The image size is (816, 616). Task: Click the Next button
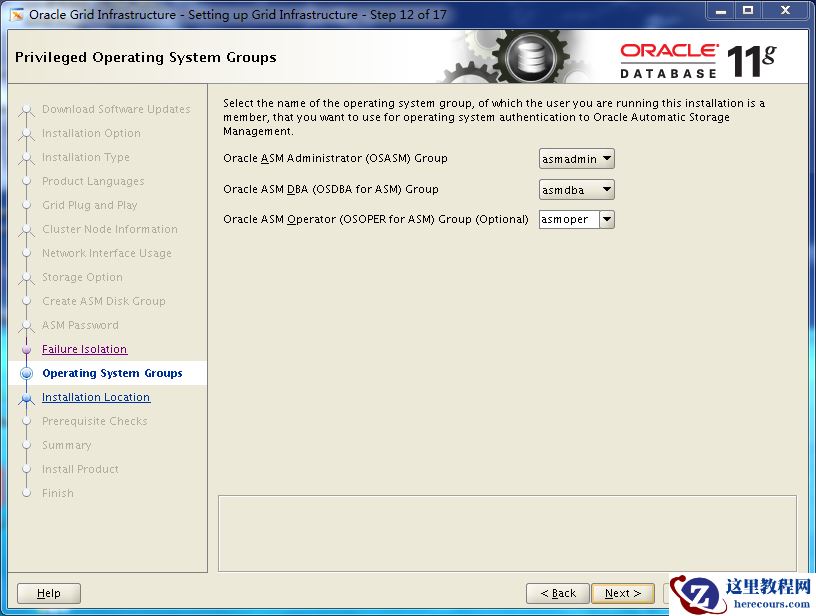(x=623, y=593)
